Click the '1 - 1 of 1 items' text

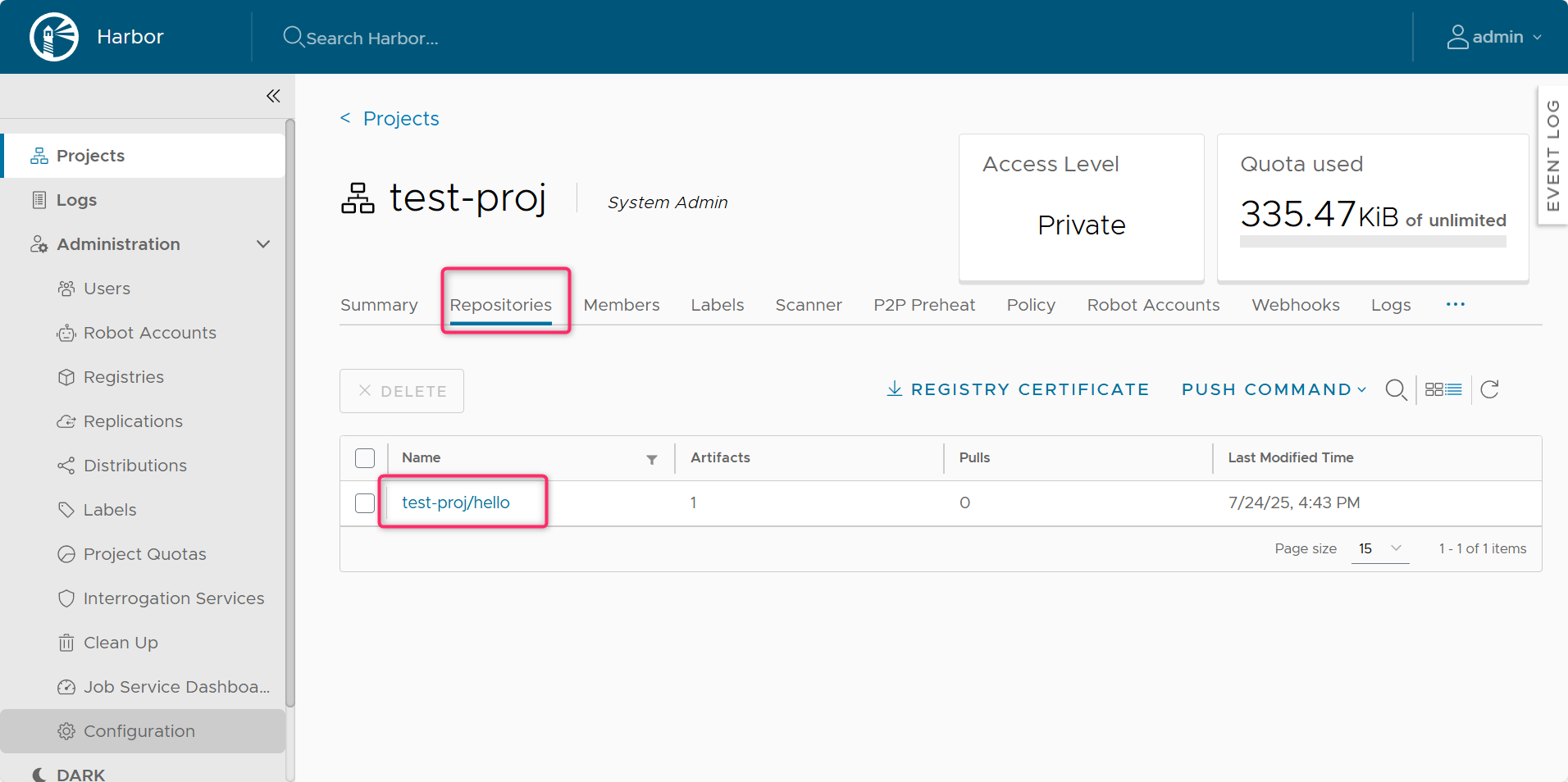tap(1483, 548)
